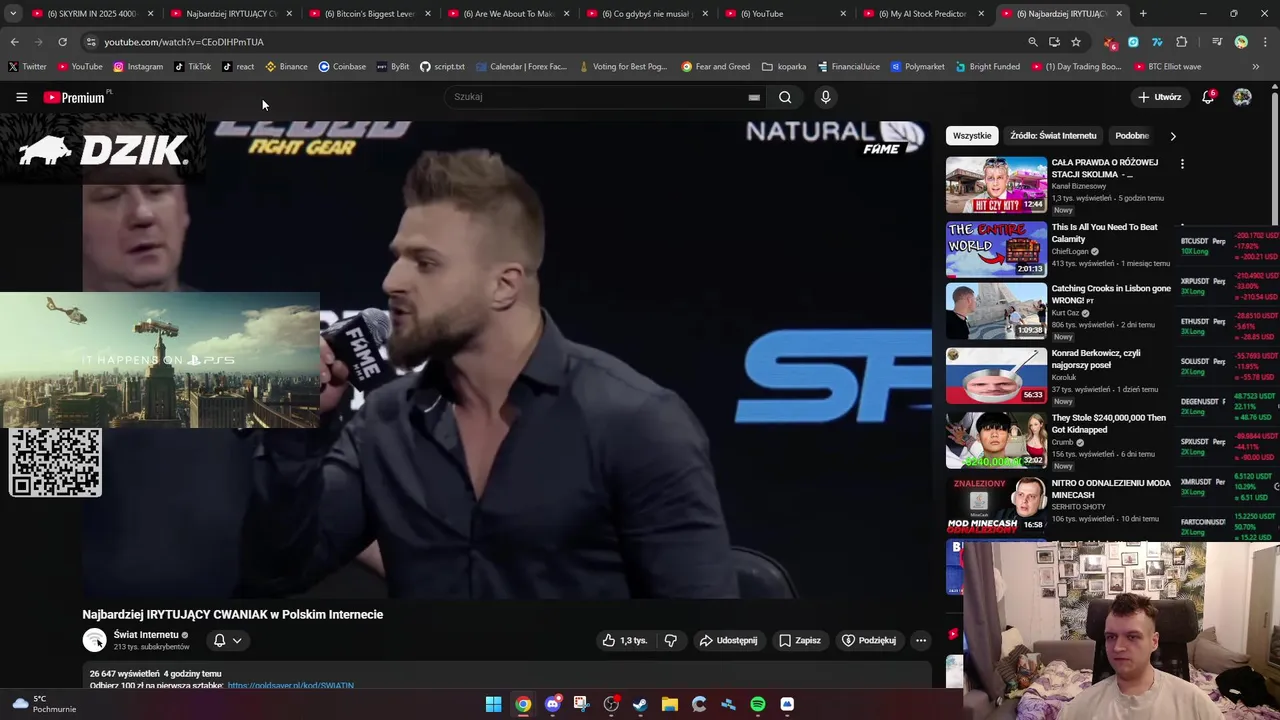Open Chrome's zoom magnifier in the address bar
This screenshot has width=1280, height=720.
click(1033, 42)
